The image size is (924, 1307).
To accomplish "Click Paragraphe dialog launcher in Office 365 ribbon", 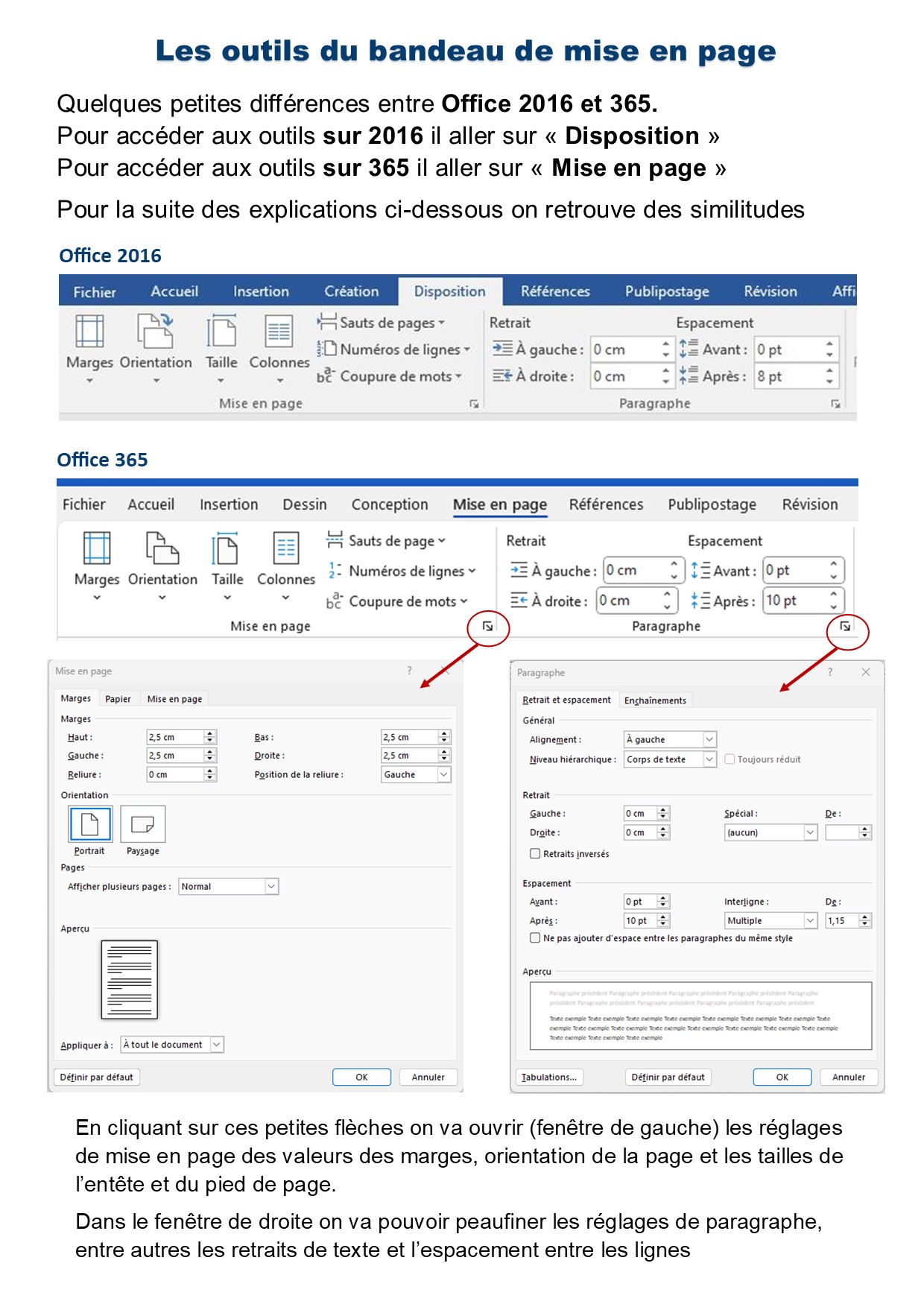I will (x=845, y=626).
